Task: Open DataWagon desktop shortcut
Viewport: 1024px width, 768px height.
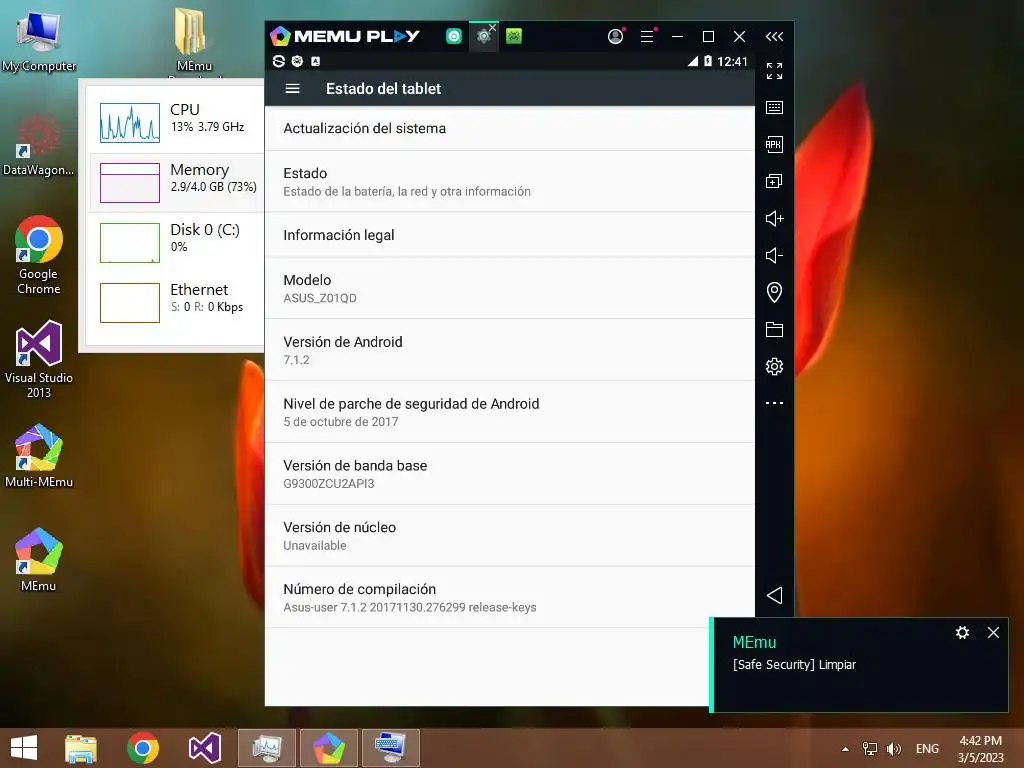Action: click(39, 145)
